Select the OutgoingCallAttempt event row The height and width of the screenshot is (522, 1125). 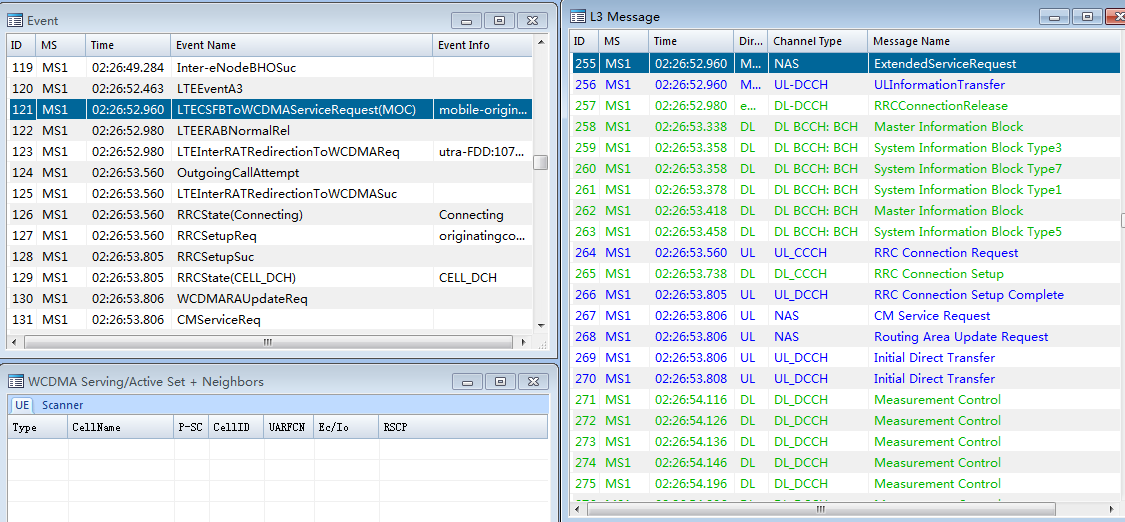pos(270,173)
